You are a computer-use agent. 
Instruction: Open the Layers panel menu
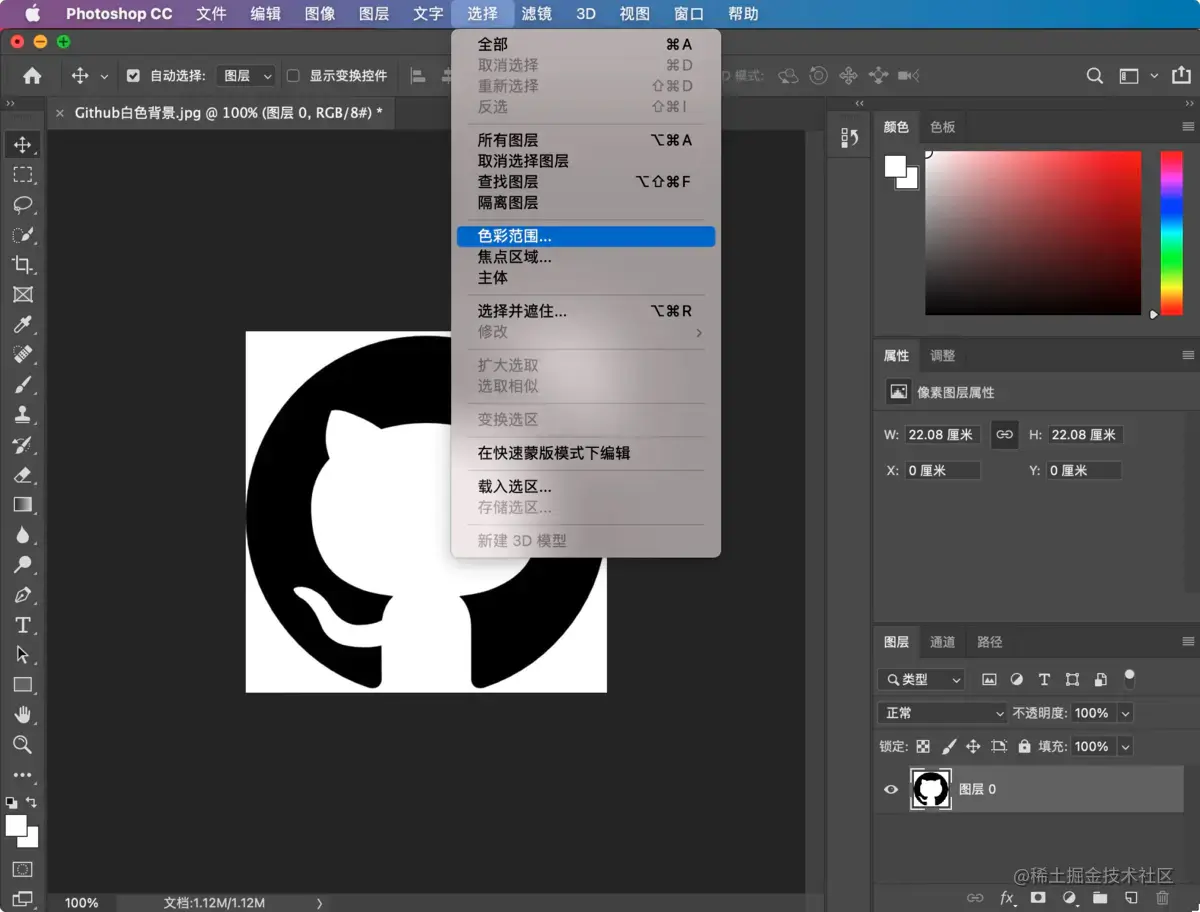tap(1188, 642)
